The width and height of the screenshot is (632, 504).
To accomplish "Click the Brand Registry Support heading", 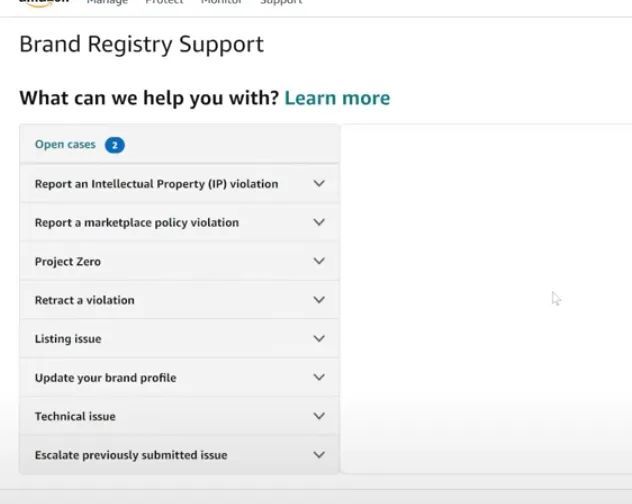I will click(x=141, y=45).
